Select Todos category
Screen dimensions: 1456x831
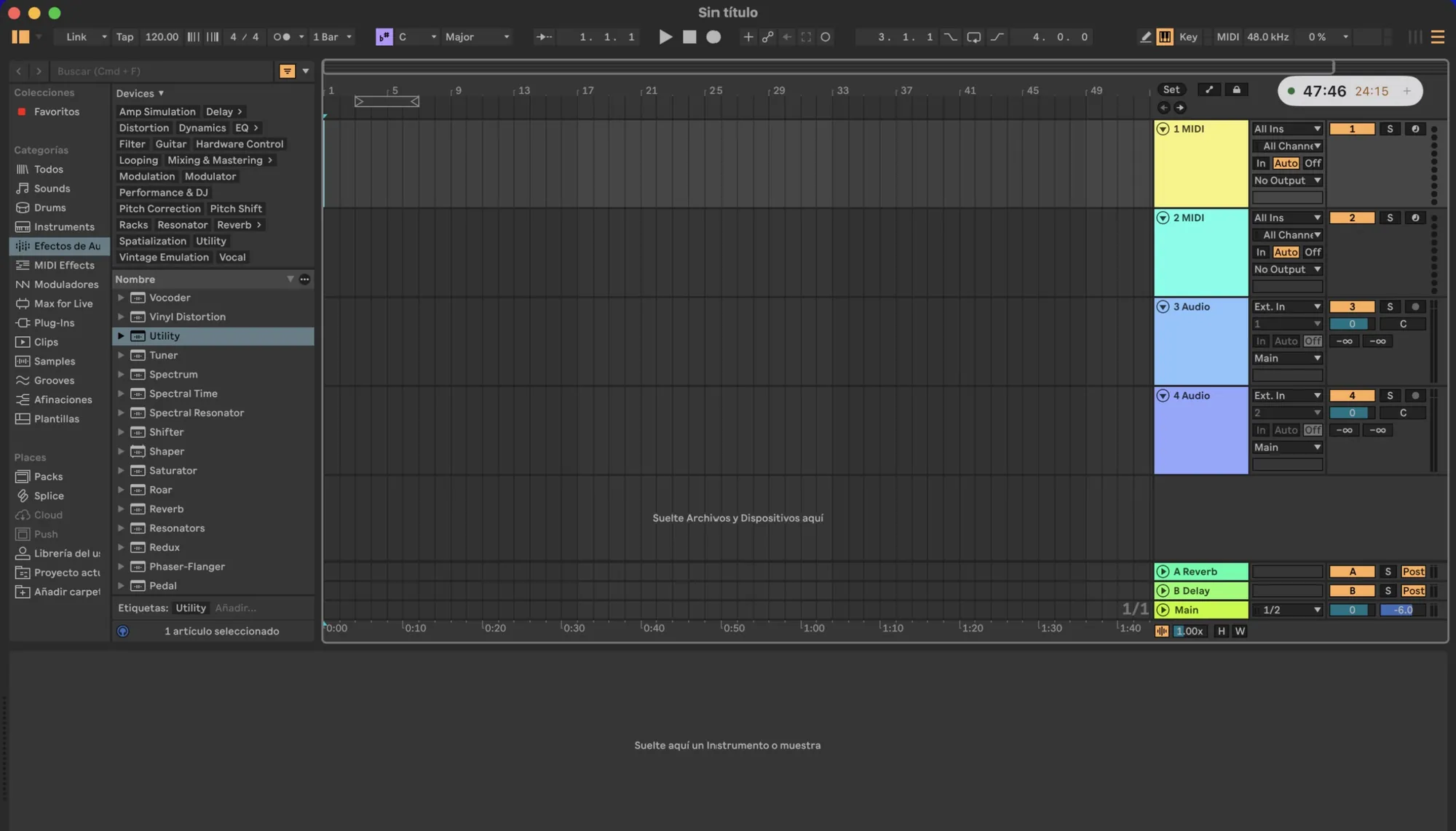coord(49,170)
